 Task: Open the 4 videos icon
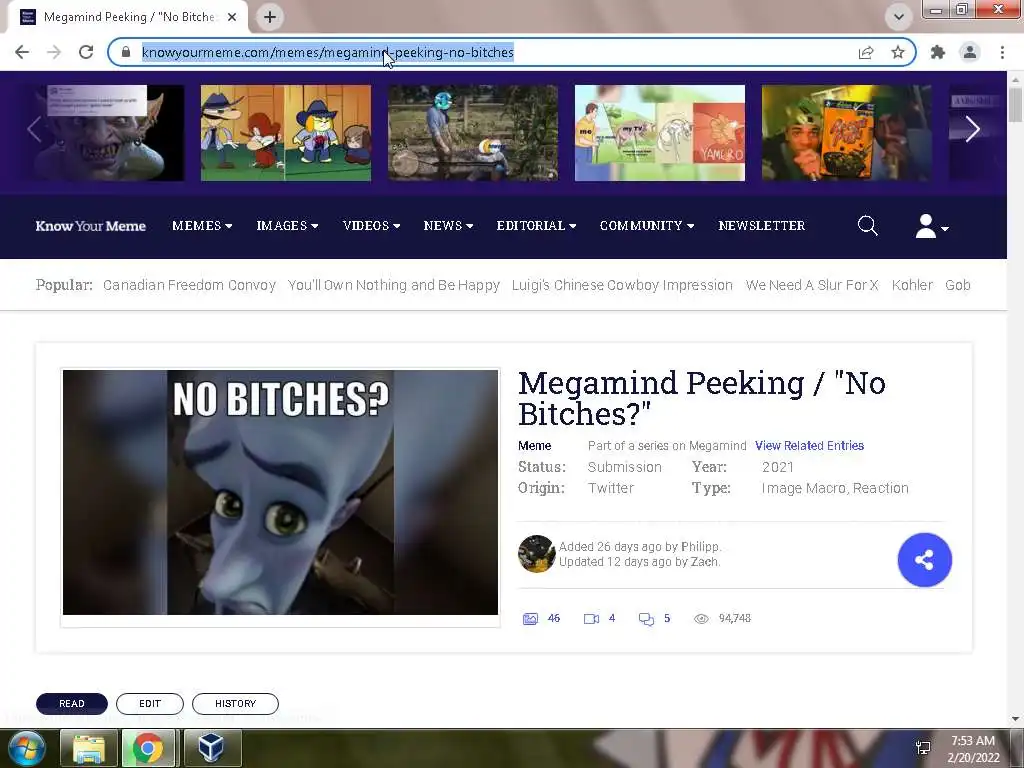(x=591, y=618)
